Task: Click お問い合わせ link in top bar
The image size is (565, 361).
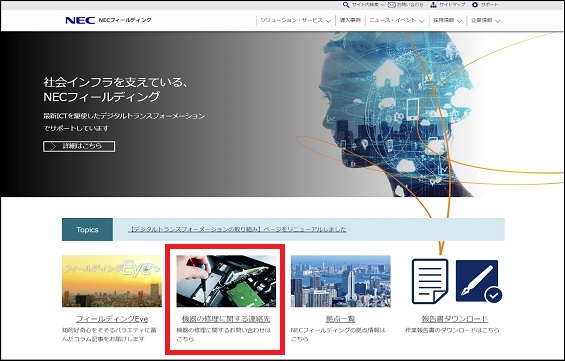Action: 410,5
